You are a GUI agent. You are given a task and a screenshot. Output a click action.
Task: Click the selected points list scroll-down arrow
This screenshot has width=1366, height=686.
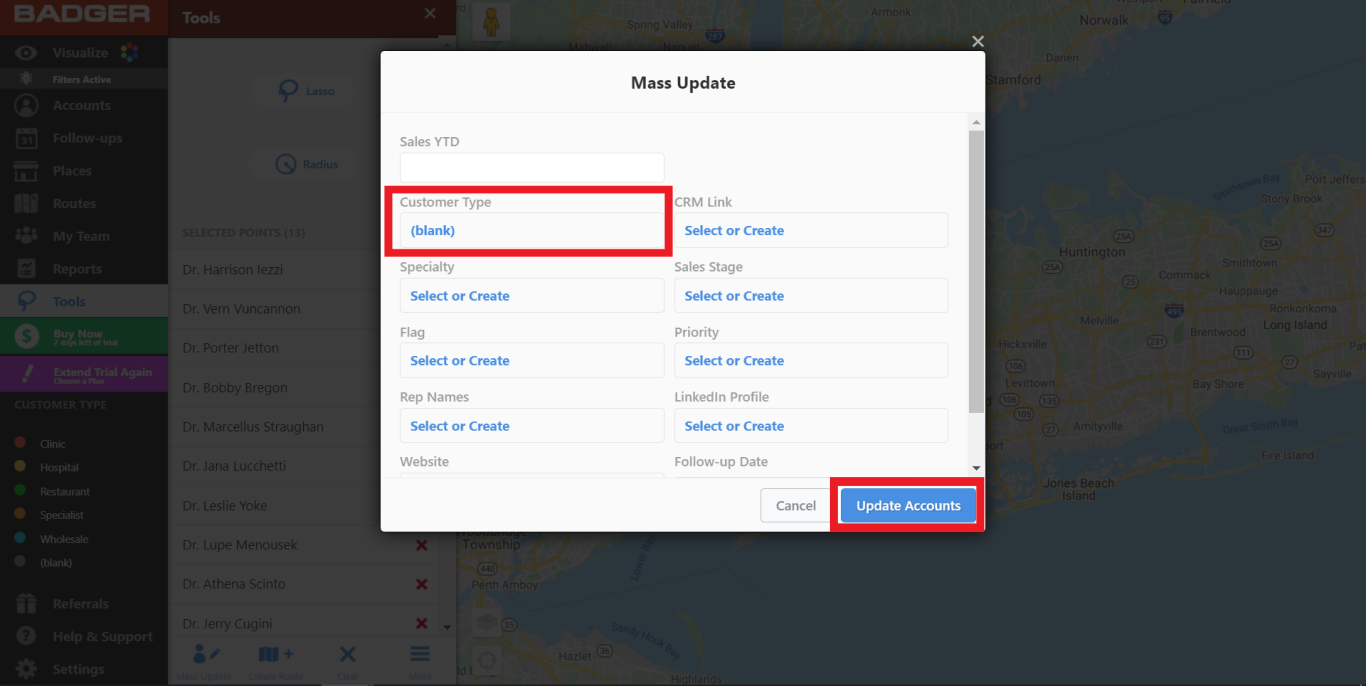pos(447,627)
